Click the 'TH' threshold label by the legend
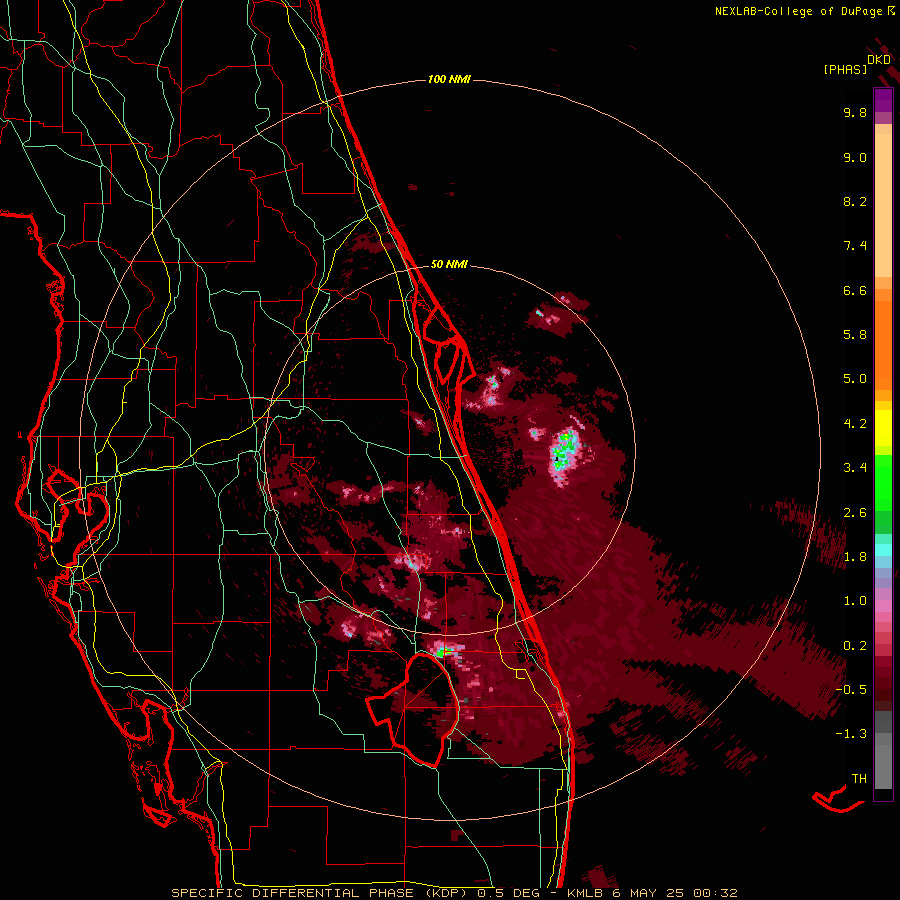 pos(859,779)
